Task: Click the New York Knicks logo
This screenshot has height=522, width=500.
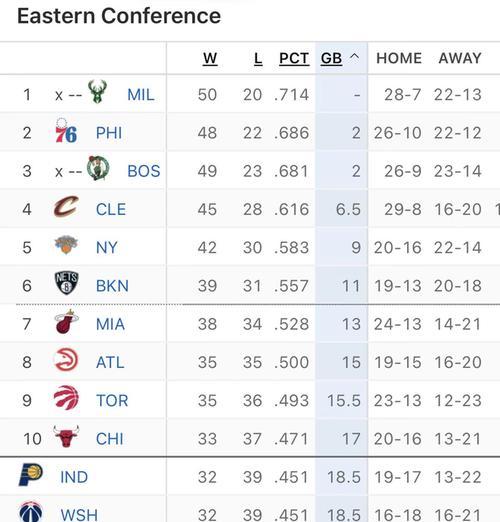Action: [66, 245]
